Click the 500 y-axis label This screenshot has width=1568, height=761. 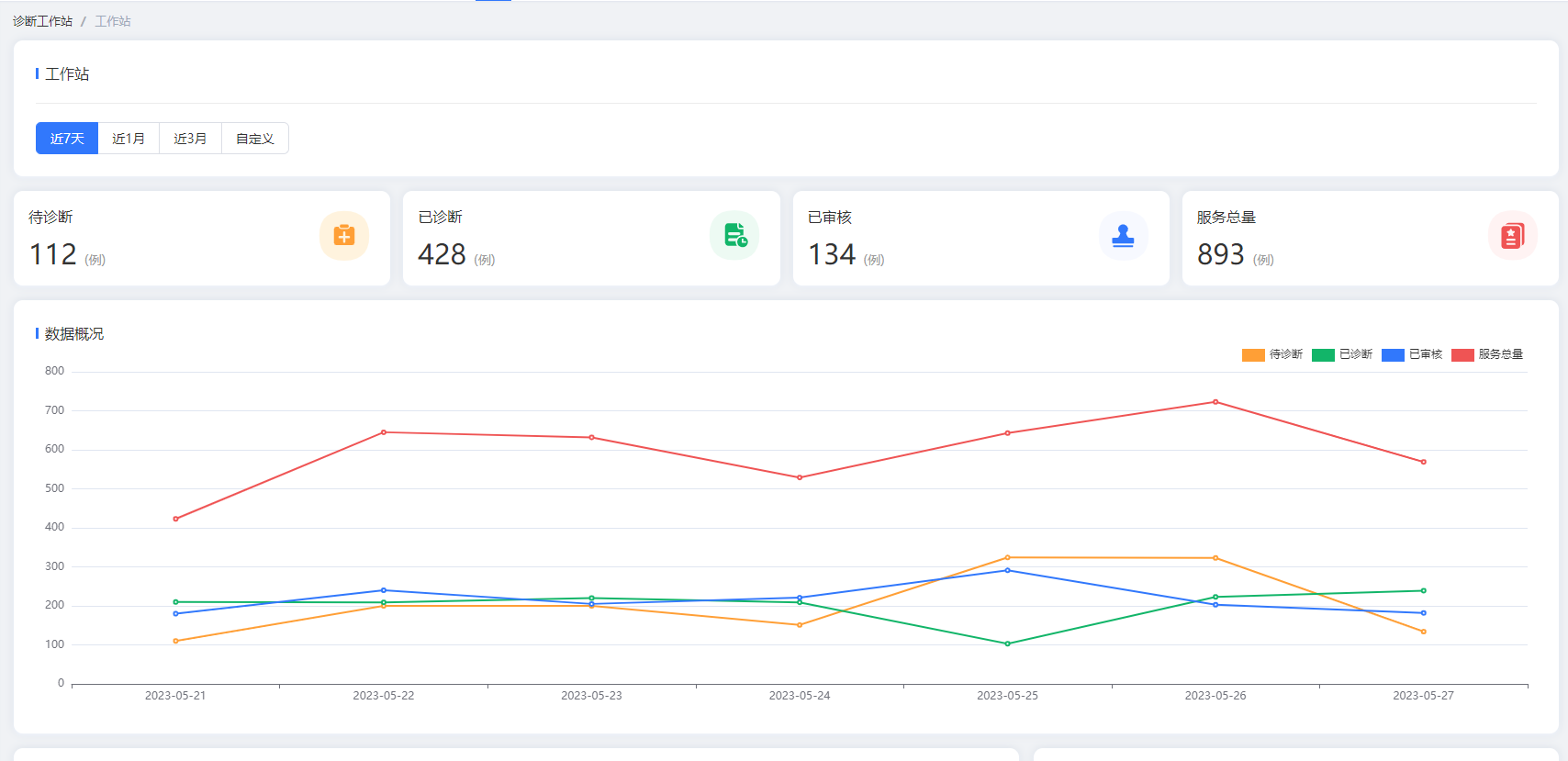point(55,488)
